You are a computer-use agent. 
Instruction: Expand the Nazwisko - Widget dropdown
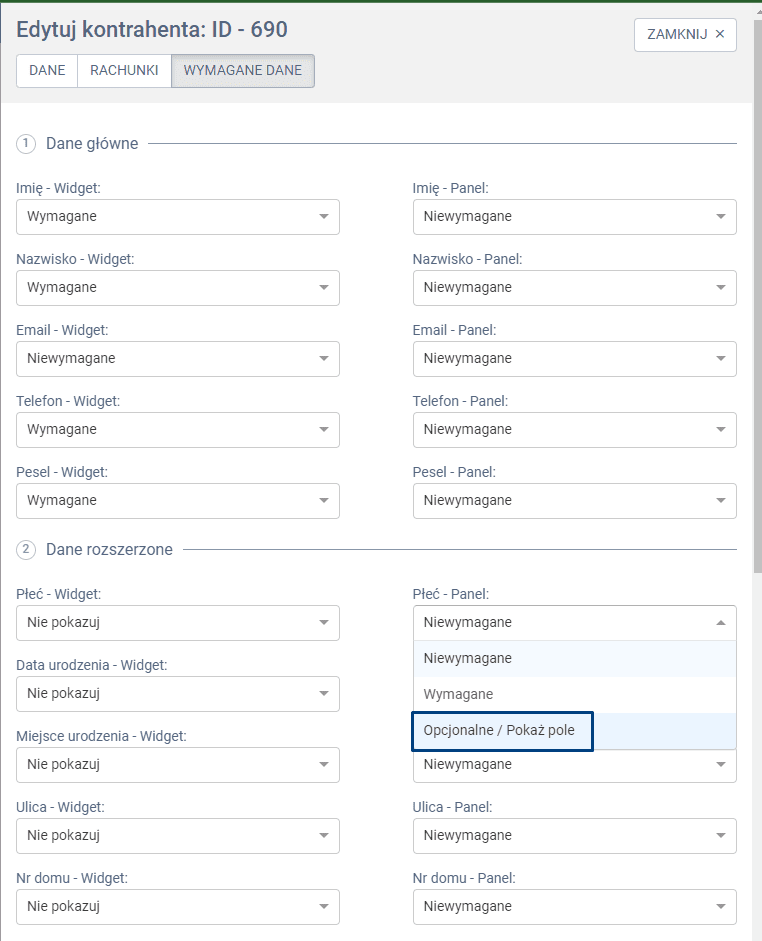tap(178, 288)
